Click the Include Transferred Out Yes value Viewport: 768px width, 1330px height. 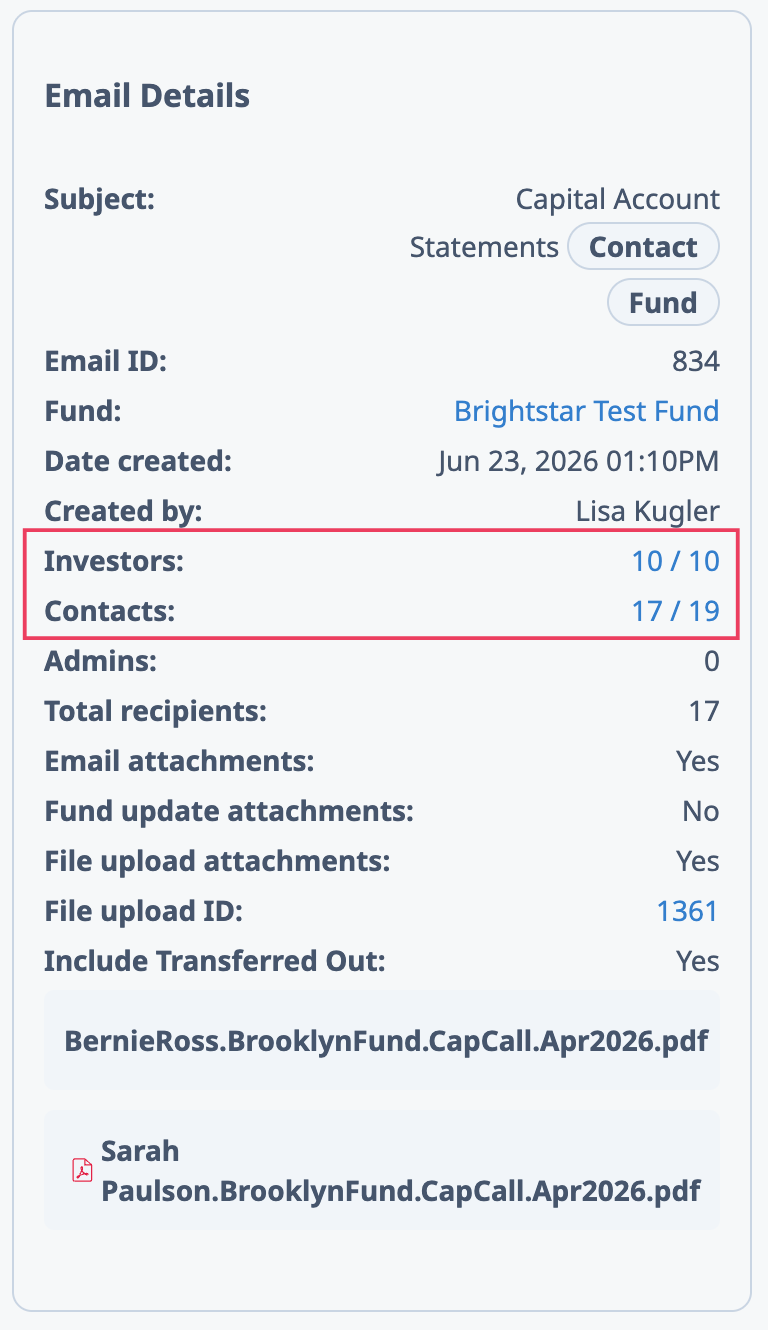697,961
